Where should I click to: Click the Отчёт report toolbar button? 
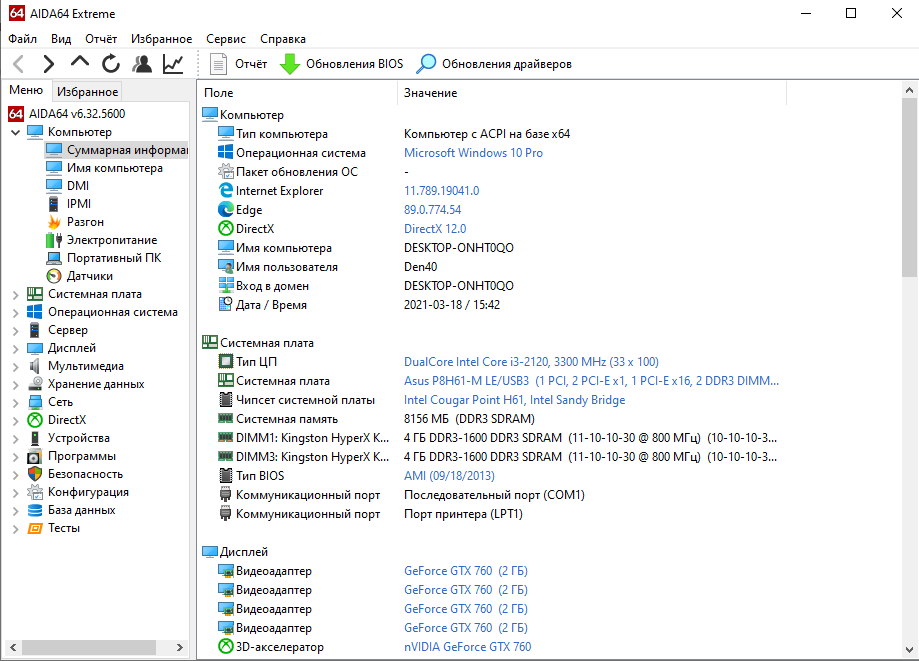[239, 64]
